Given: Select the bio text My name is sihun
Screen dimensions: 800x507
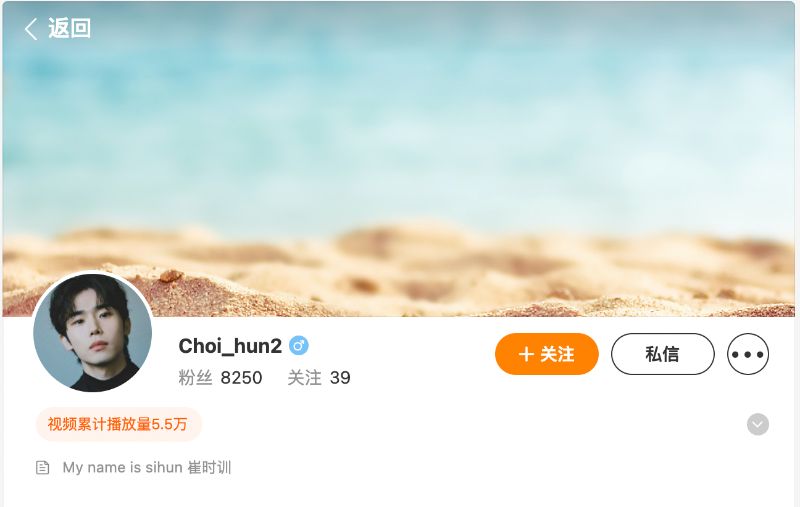Looking at the screenshot, I should click(122, 467).
